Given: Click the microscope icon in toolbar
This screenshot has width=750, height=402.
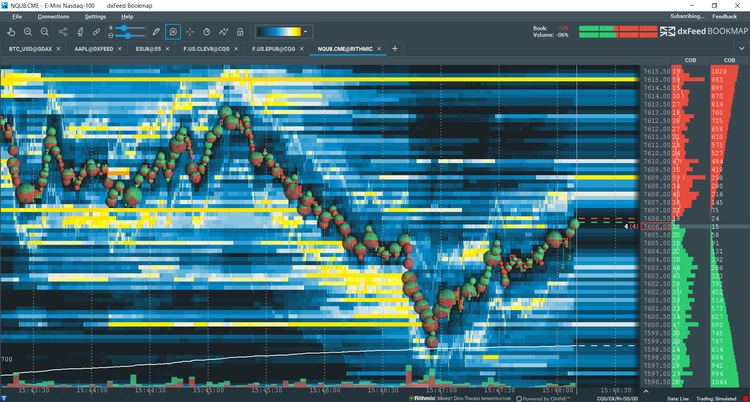Looking at the screenshot, I should (x=80, y=32).
